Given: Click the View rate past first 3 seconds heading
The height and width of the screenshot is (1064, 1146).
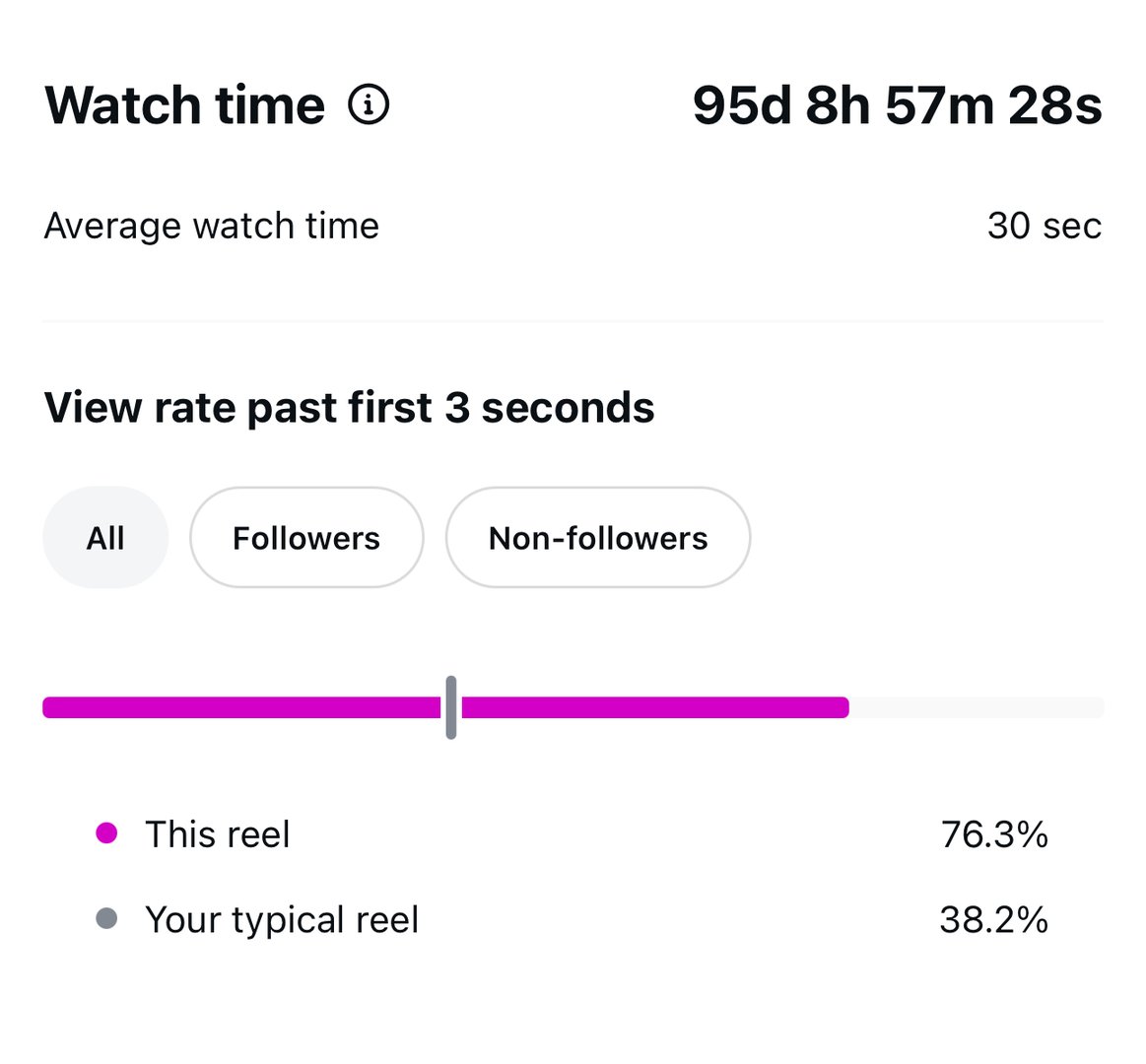Looking at the screenshot, I should (349, 407).
